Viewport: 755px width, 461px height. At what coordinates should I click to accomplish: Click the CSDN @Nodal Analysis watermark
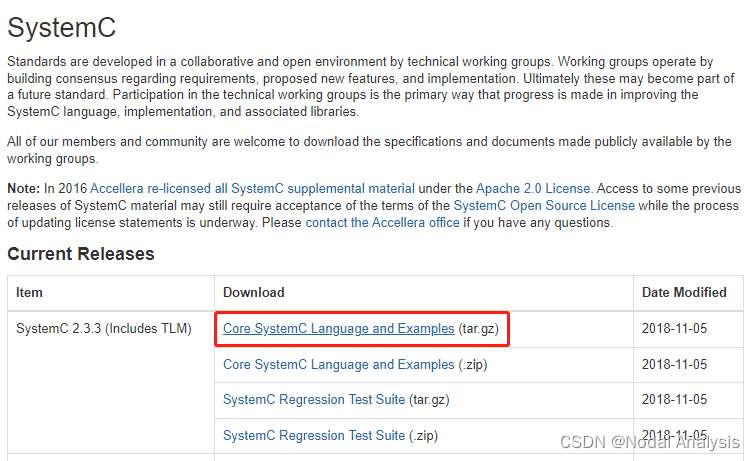point(651,441)
